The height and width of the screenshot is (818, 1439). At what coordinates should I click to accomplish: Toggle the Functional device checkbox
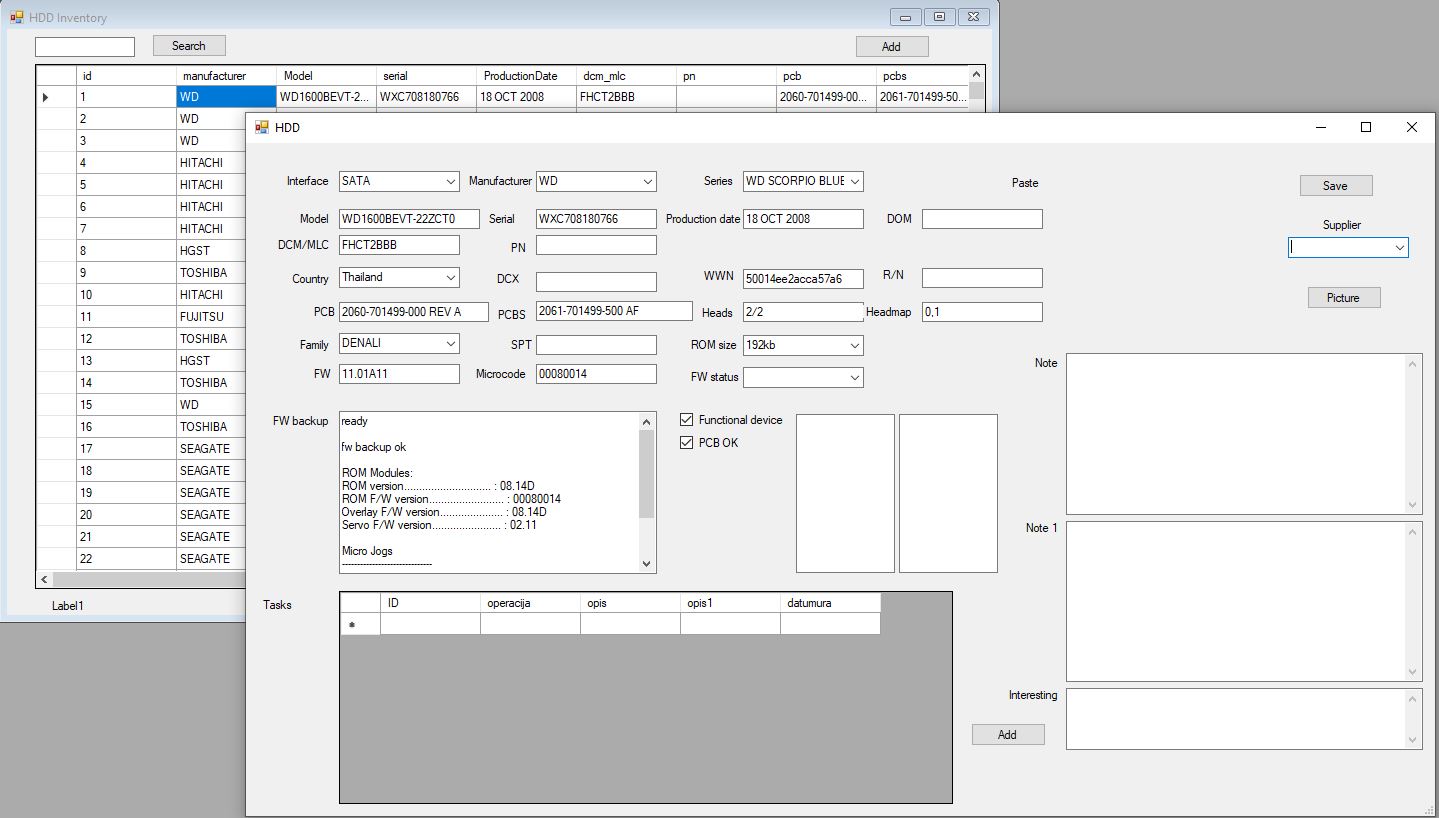(x=687, y=420)
